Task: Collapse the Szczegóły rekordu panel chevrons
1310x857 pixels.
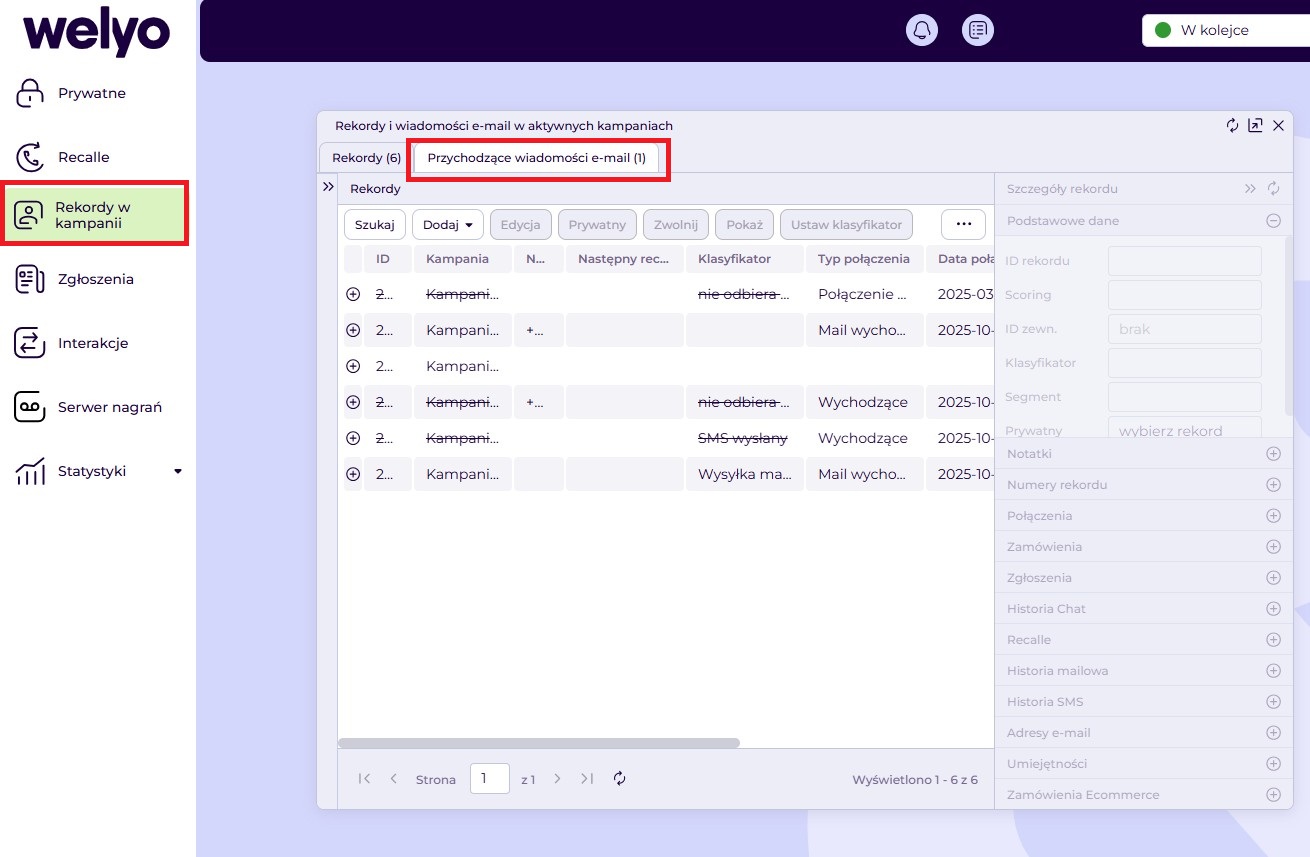Action: pos(1250,188)
